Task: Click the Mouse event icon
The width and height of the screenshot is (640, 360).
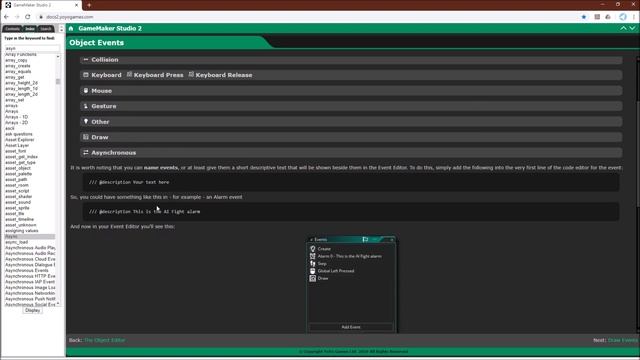Action: click(x=86, y=90)
